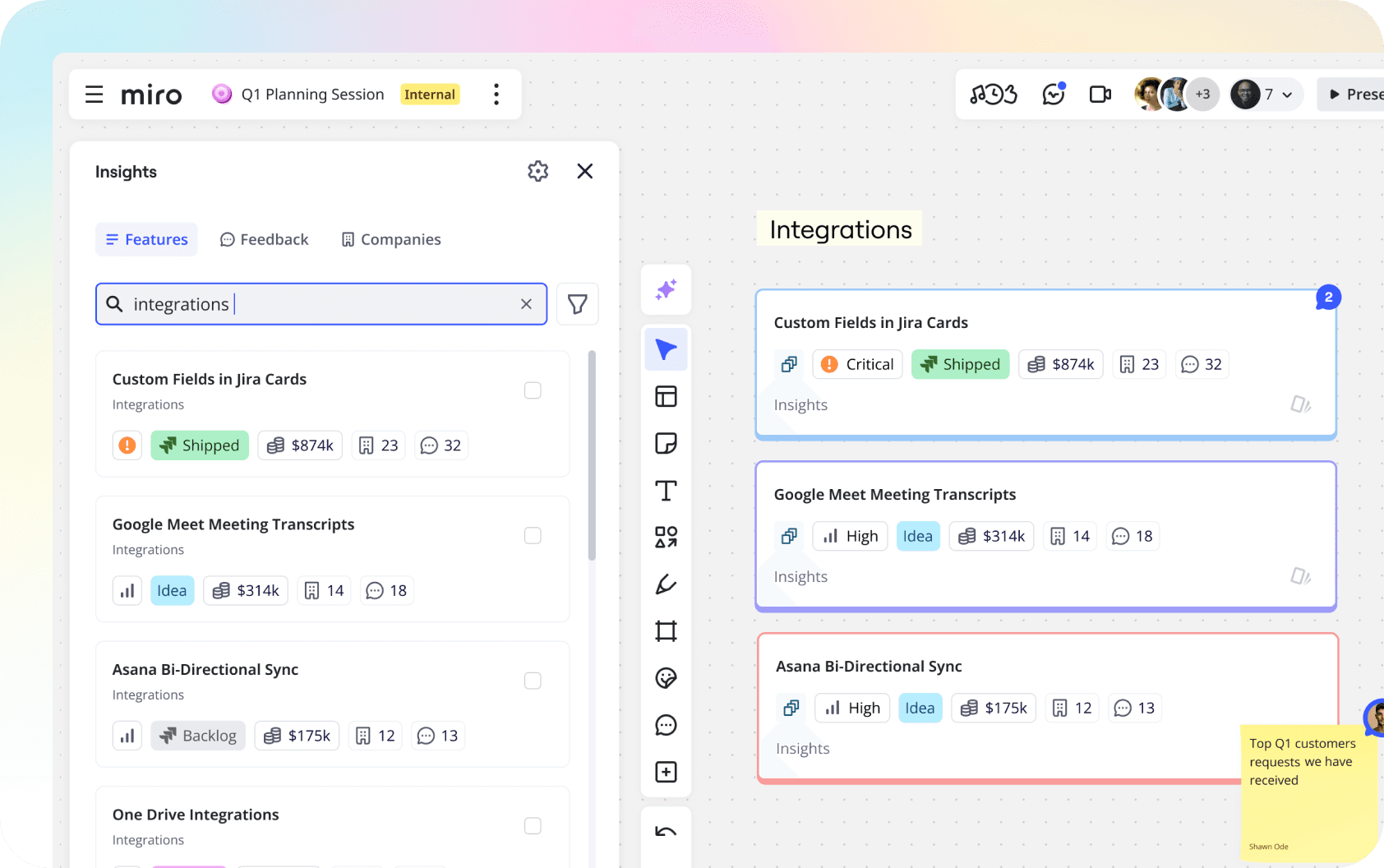Open the reactions chat icon with notification dot
The width and height of the screenshot is (1384, 868).
(x=1054, y=95)
